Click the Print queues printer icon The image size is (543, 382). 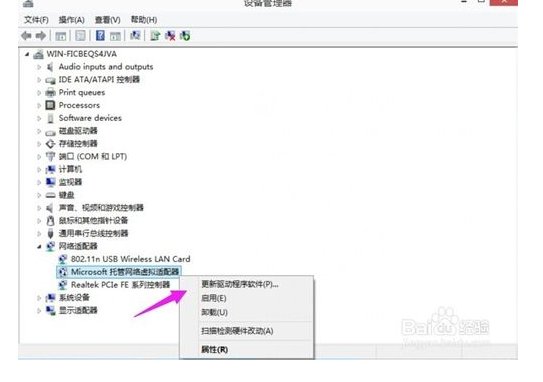point(51,92)
